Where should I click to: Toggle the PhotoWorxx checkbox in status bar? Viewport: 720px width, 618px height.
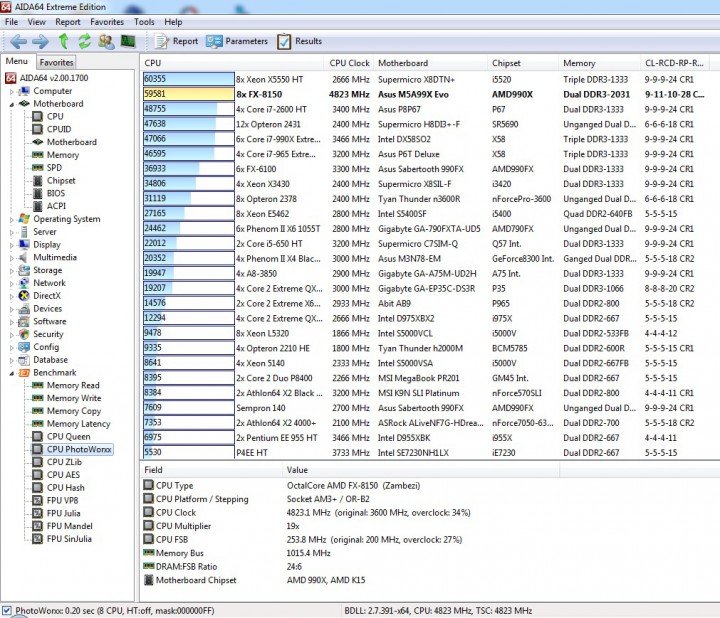(x=6, y=611)
